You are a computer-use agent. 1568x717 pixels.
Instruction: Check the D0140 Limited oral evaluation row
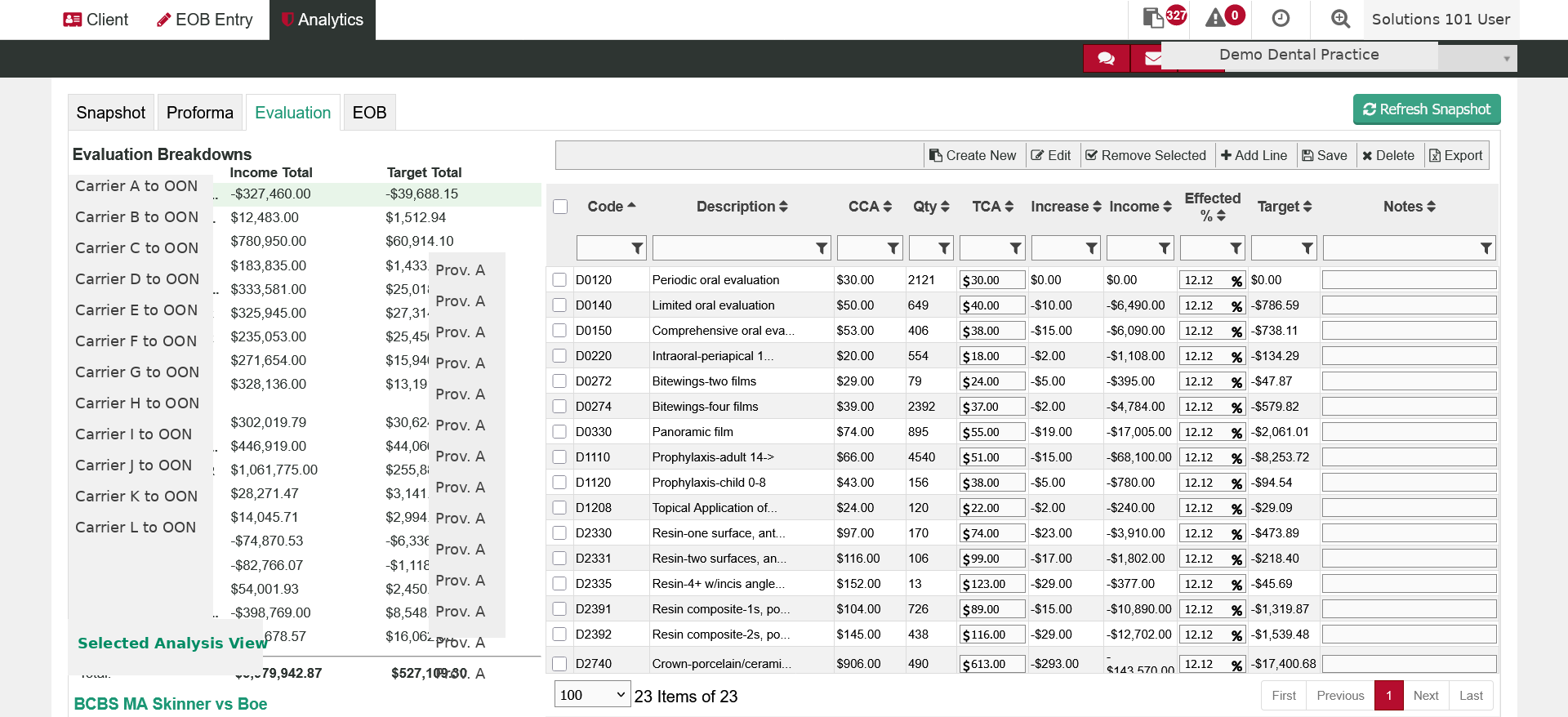tap(559, 305)
